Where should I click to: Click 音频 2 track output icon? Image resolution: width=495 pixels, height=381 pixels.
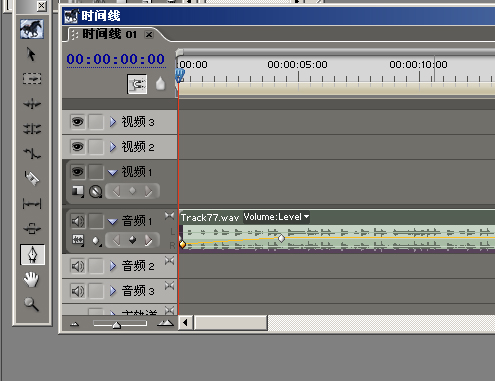pos(170,261)
